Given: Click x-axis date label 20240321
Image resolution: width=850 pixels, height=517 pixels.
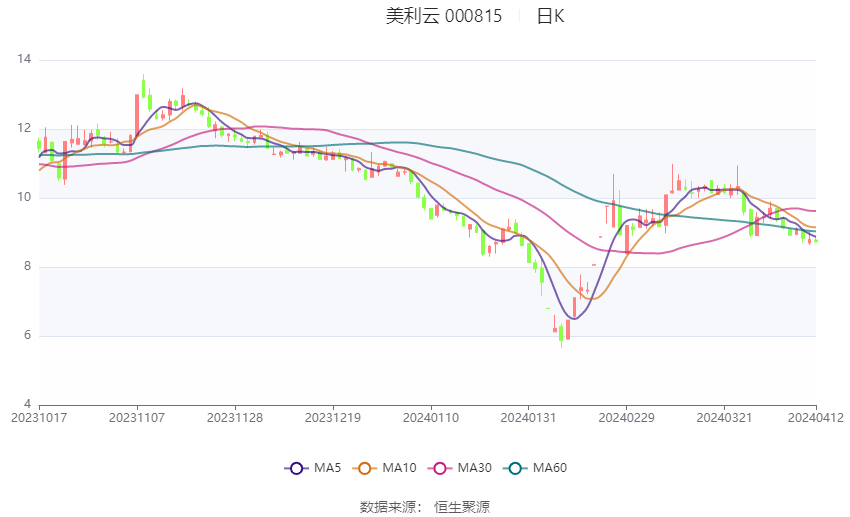Looking at the screenshot, I should pos(724,418).
